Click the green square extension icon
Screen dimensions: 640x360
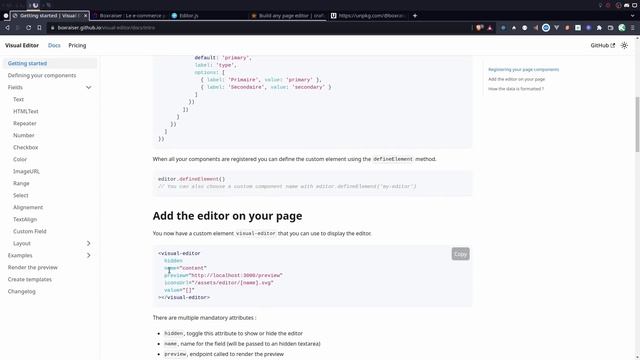click(x=578, y=28)
